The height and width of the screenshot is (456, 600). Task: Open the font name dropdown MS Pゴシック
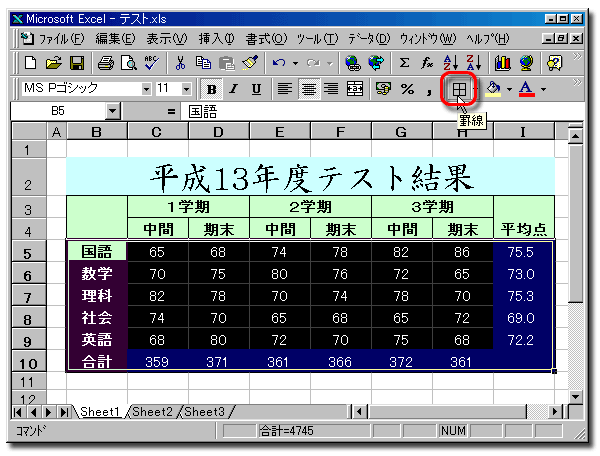[146, 90]
